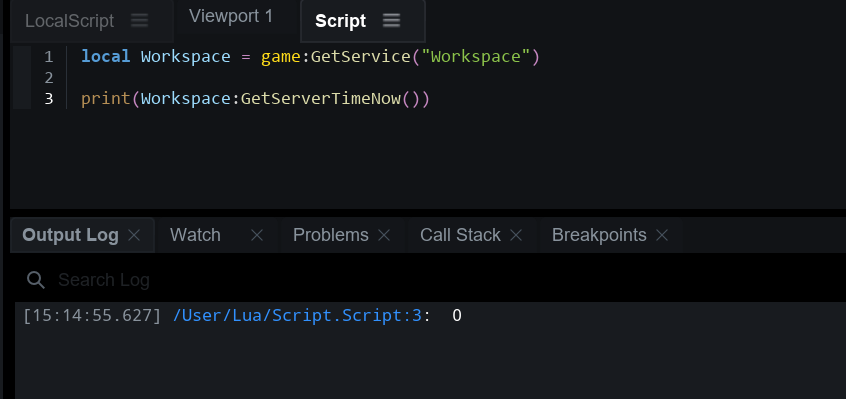Click line number 1 in the gutter
This screenshot has height=399, width=846.
49,57
